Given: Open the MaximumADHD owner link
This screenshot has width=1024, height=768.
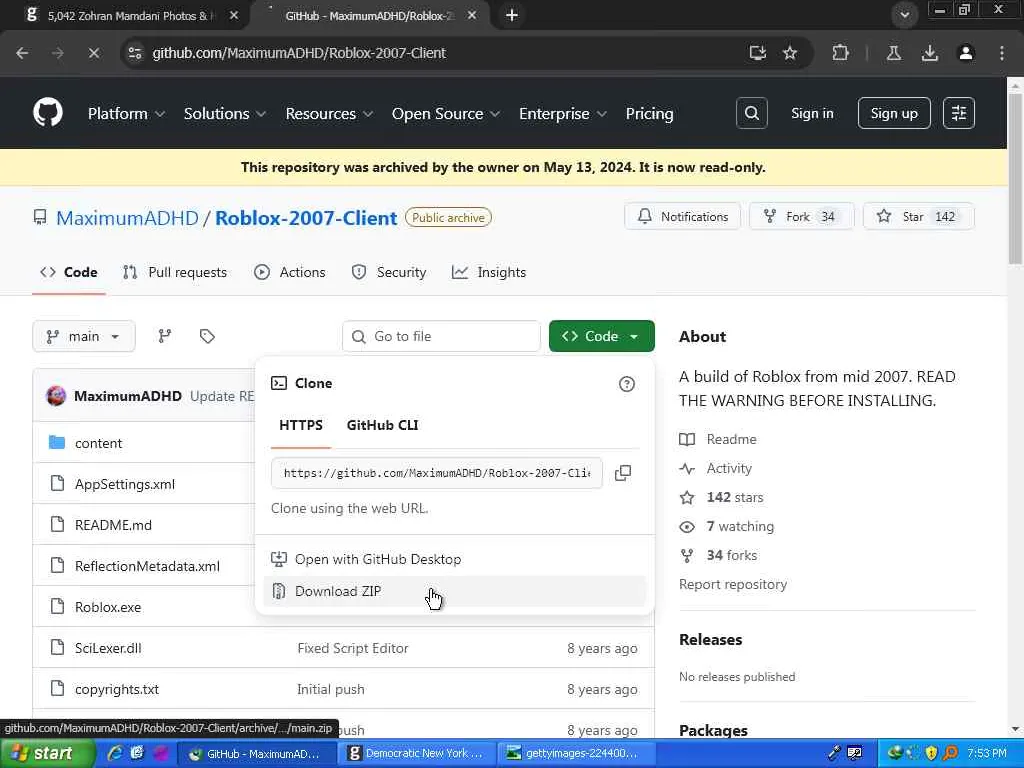Looking at the screenshot, I should point(127,217).
